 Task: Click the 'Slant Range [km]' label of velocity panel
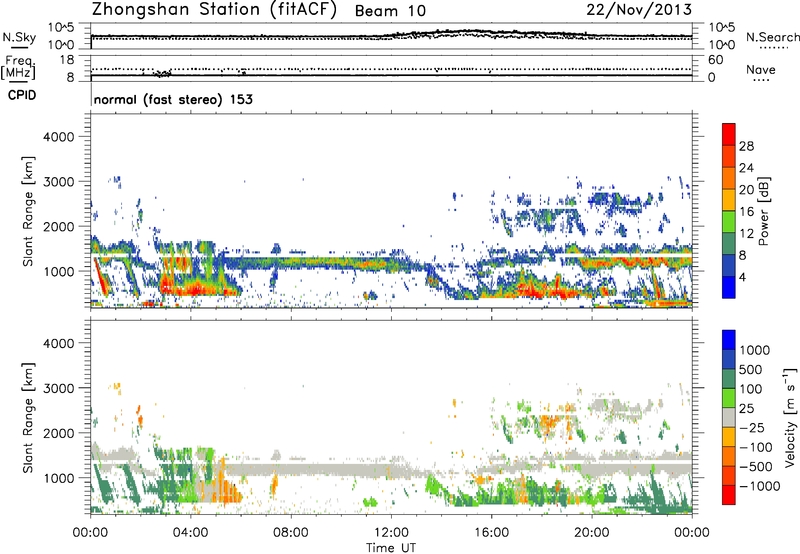coord(28,418)
